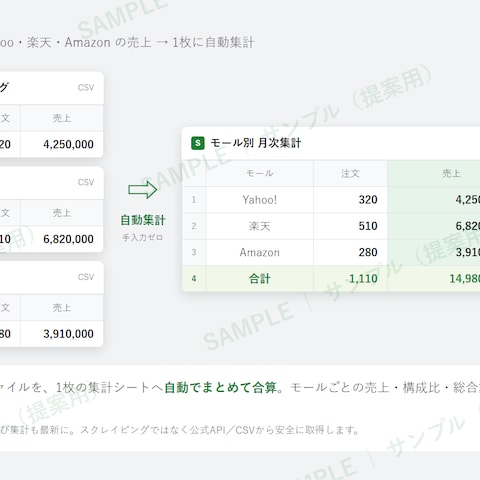The height and width of the screenshot is (480, 480).
Task: Click the 3,910,000 sales value in CSV card
Action: (x=68, y=334)
